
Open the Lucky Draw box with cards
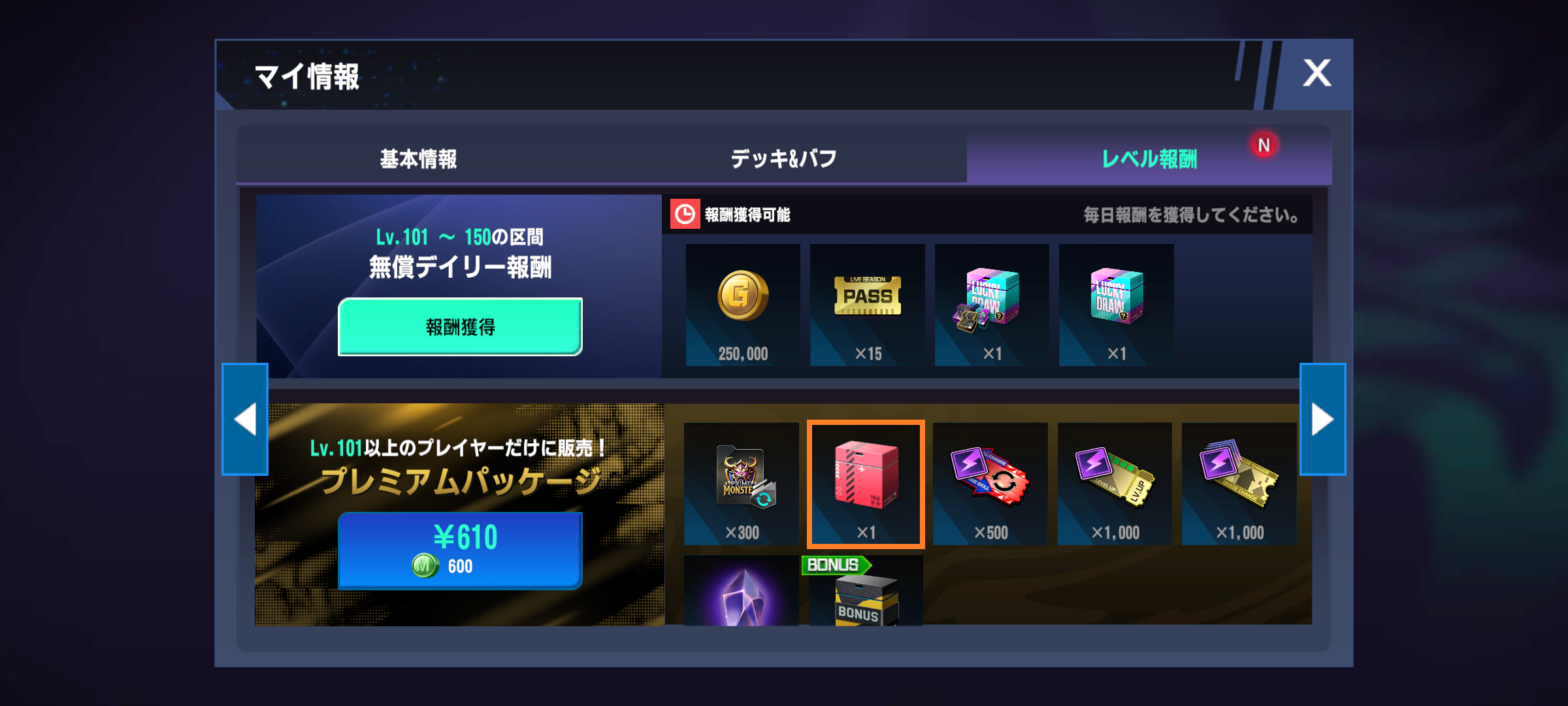992,305
